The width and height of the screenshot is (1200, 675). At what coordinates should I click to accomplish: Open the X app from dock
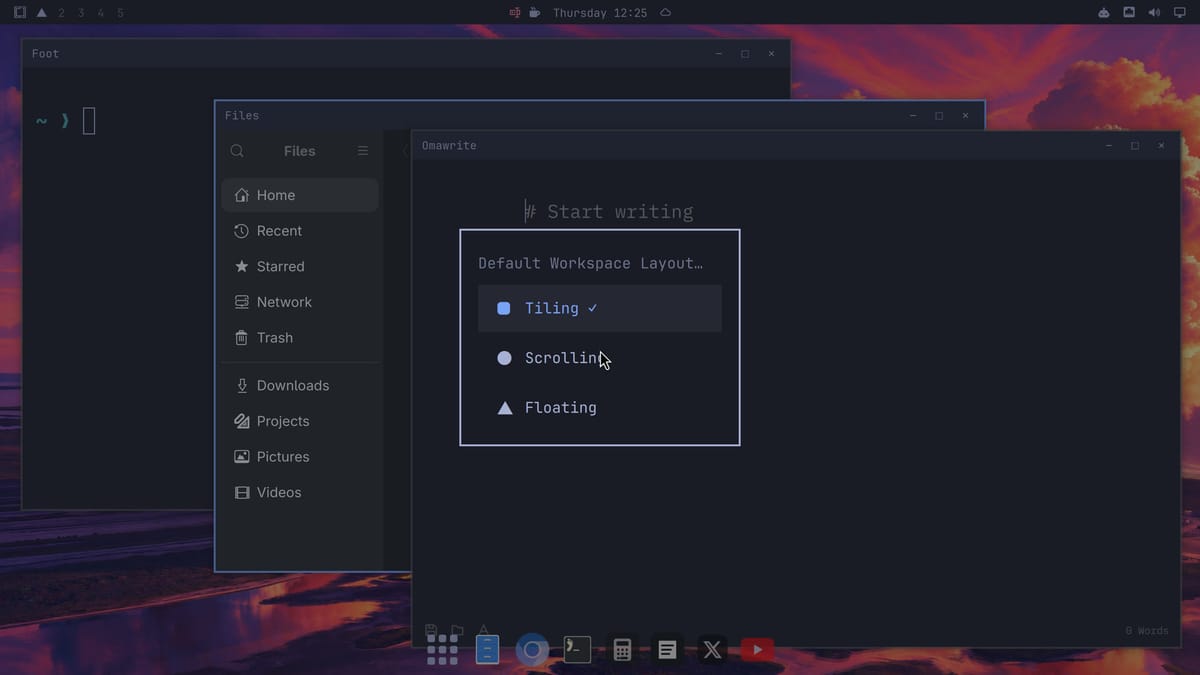coord(712,650)
